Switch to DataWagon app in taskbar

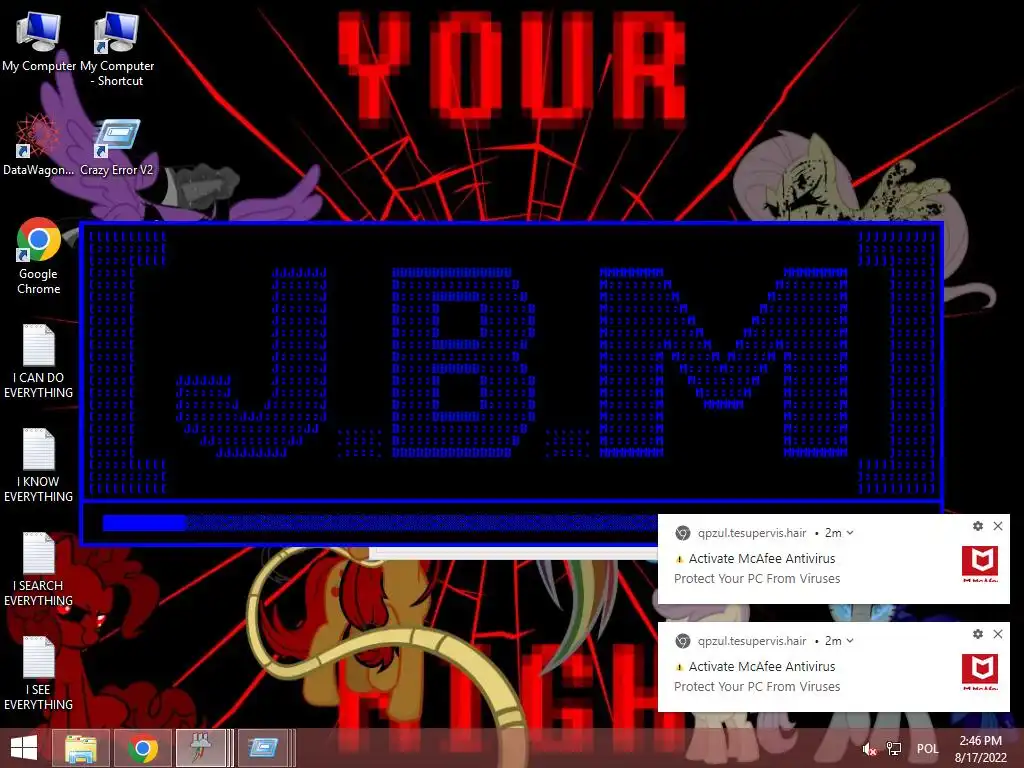pyautogui.click(x=202, y=748)
